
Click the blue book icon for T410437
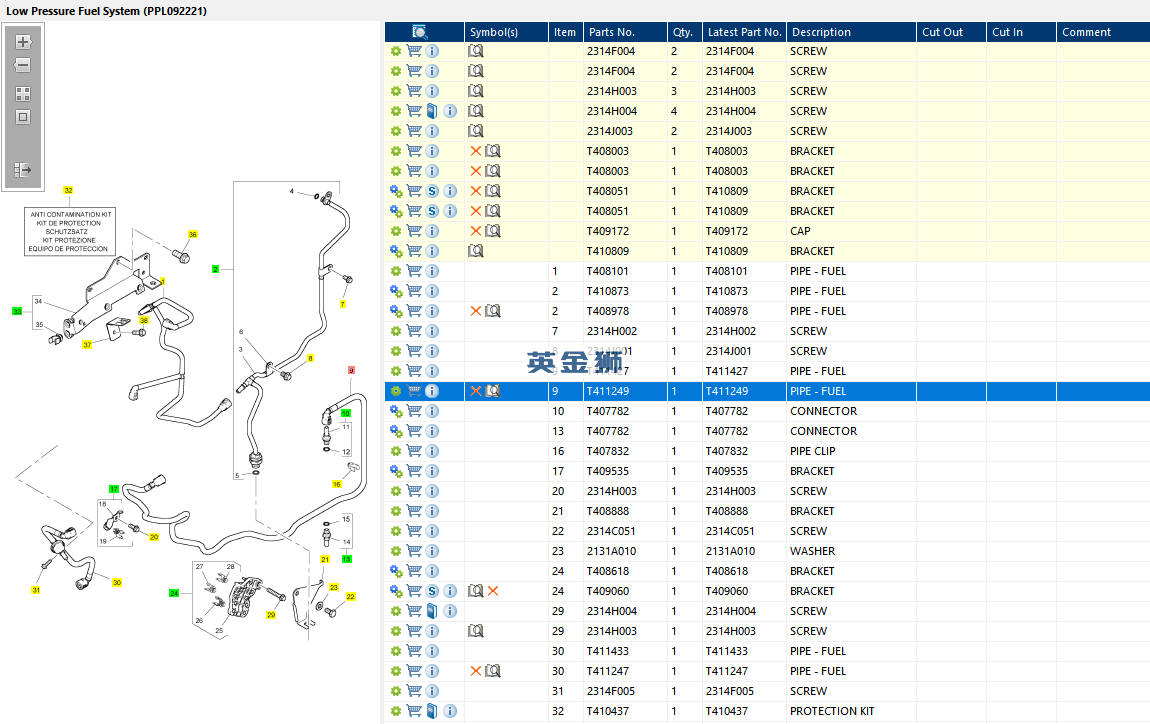pos(432,711)
